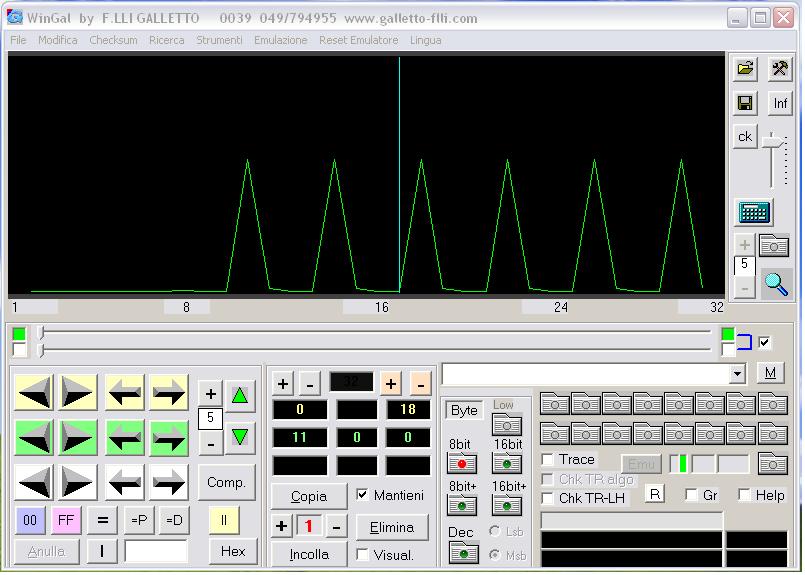Click green solid right triangle arrow
Viewport: 805px width, 575px height.
pyautogui.click(x=77, y=437)
